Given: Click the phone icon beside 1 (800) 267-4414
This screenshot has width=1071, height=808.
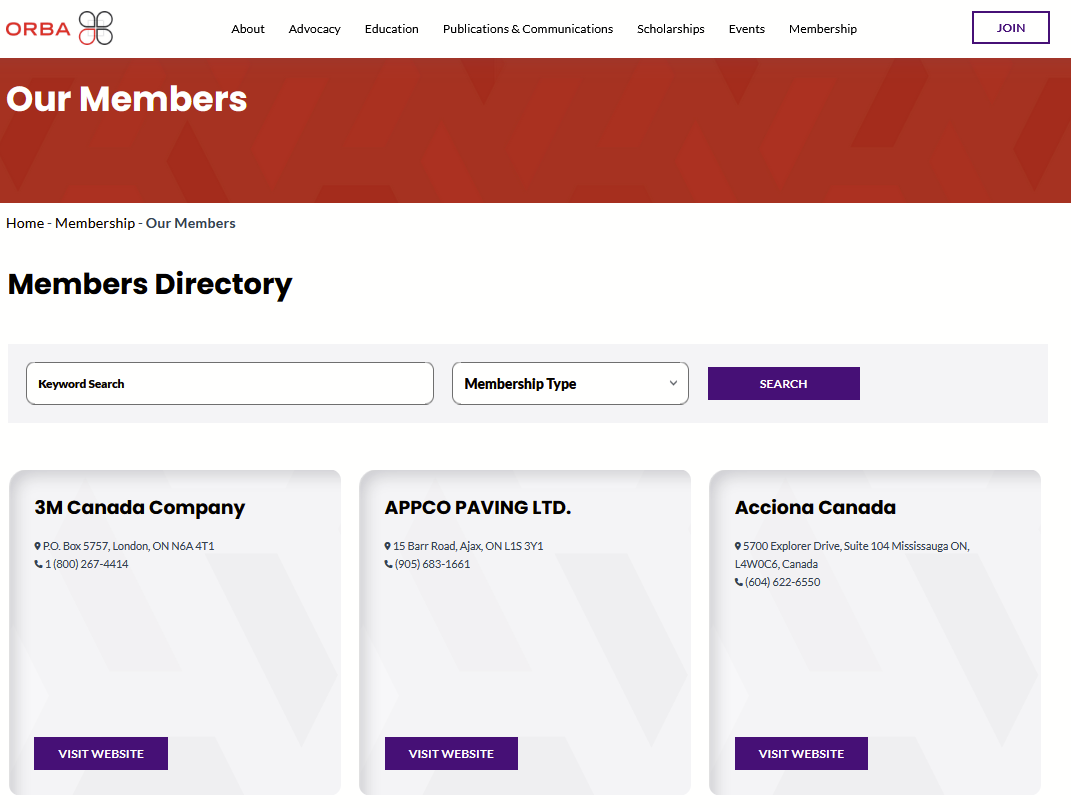Looking at the screenshot, I should coord(38,563).
